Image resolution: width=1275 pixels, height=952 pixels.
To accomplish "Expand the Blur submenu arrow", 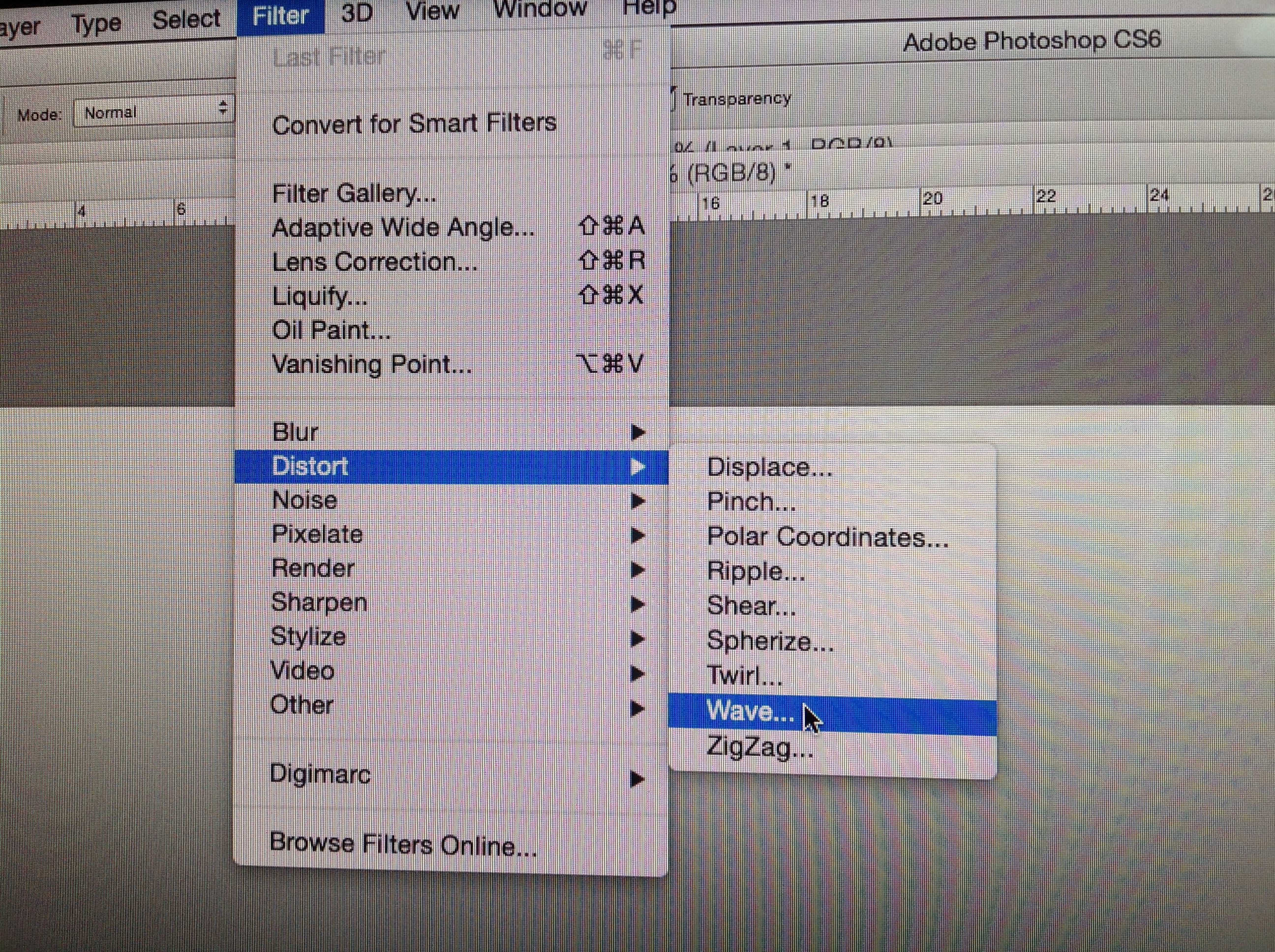I will [x=637, y=432].
